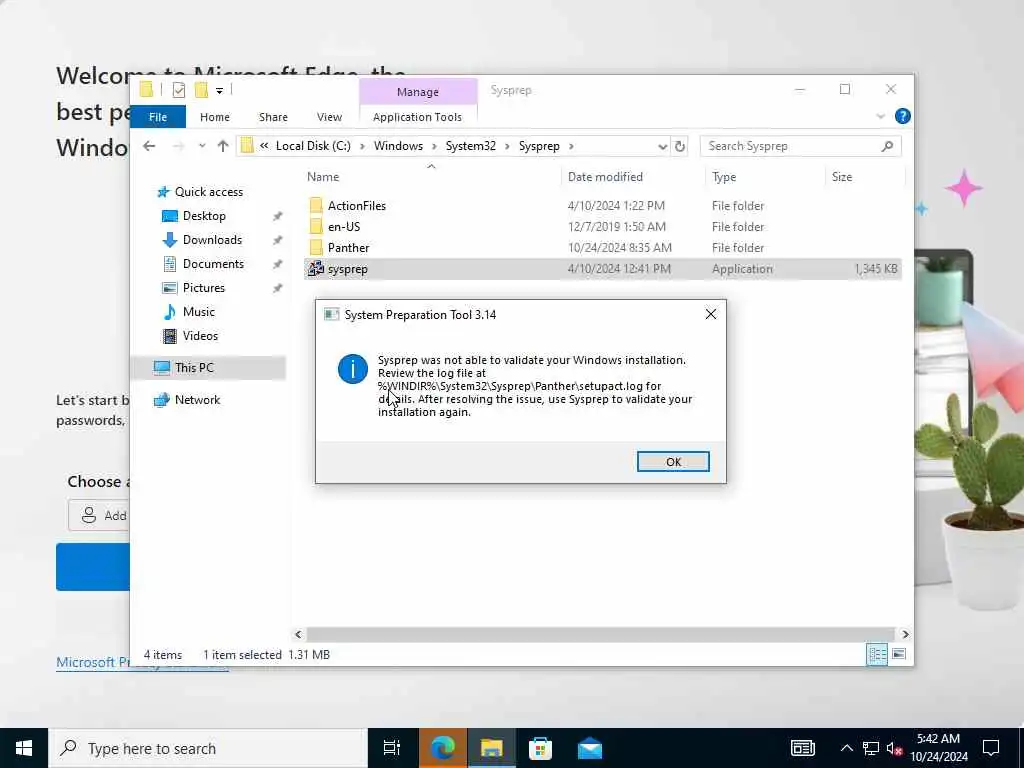This screenshot has height=768, width=1024.
Task: Open the Action Center notifications icon
Action: [991, 748]
